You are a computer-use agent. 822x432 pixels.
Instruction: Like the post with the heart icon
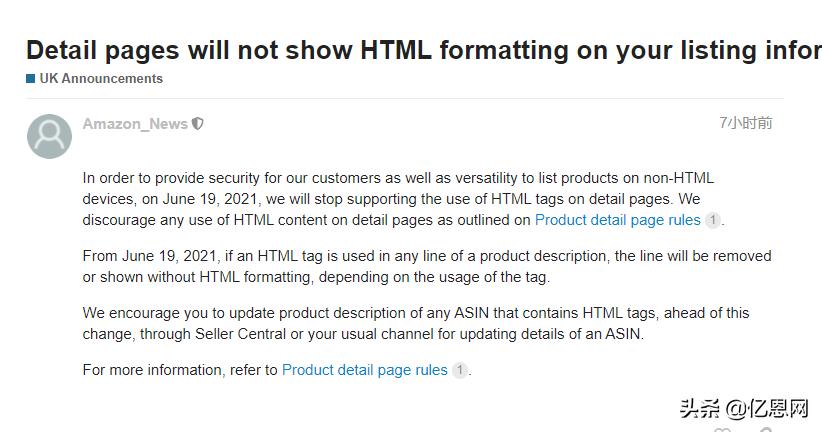tap(722, 429)
